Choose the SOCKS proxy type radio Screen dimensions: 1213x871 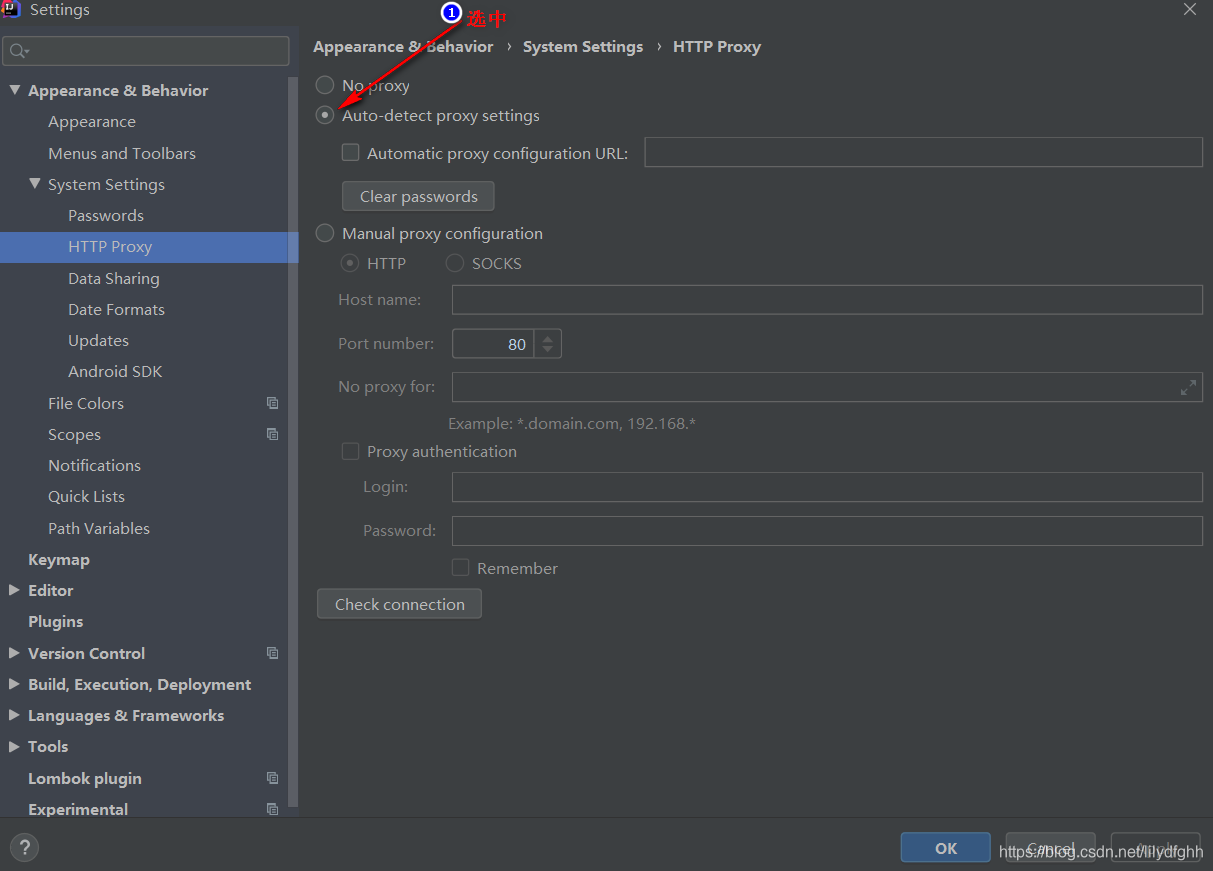pos(455,263)
